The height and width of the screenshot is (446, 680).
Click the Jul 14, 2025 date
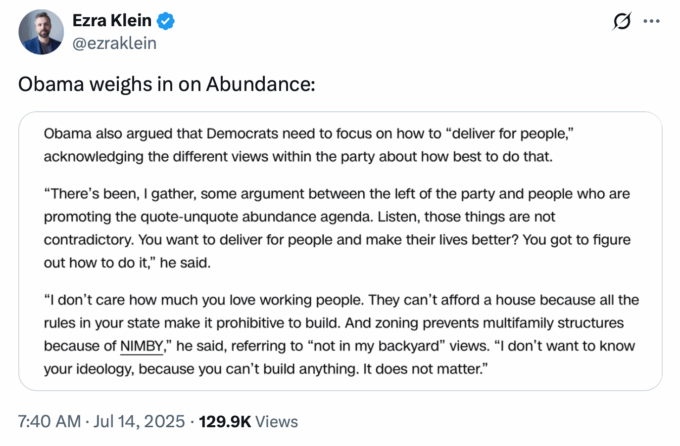(x=139, y=421)
